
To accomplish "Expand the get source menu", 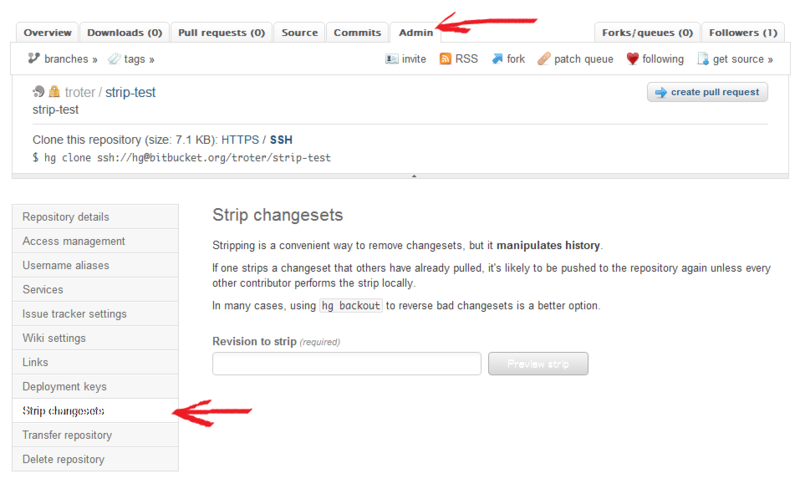I will 743,59.
